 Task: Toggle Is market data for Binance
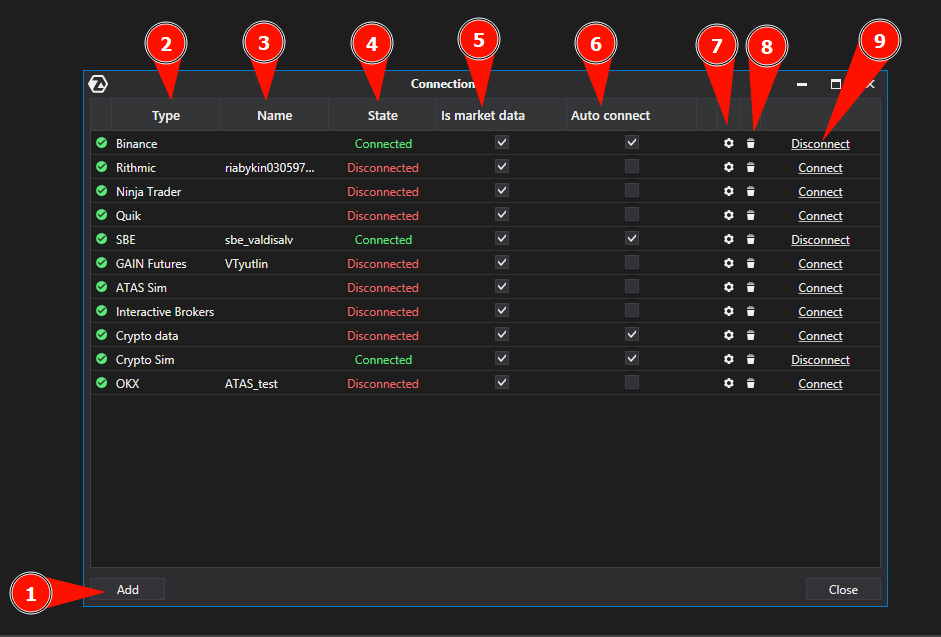point(502,142)
